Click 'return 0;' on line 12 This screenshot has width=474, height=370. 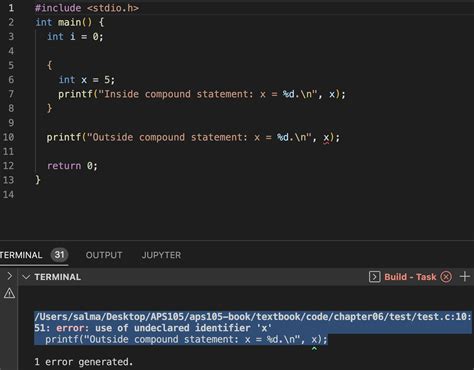(x=72, y=166)
